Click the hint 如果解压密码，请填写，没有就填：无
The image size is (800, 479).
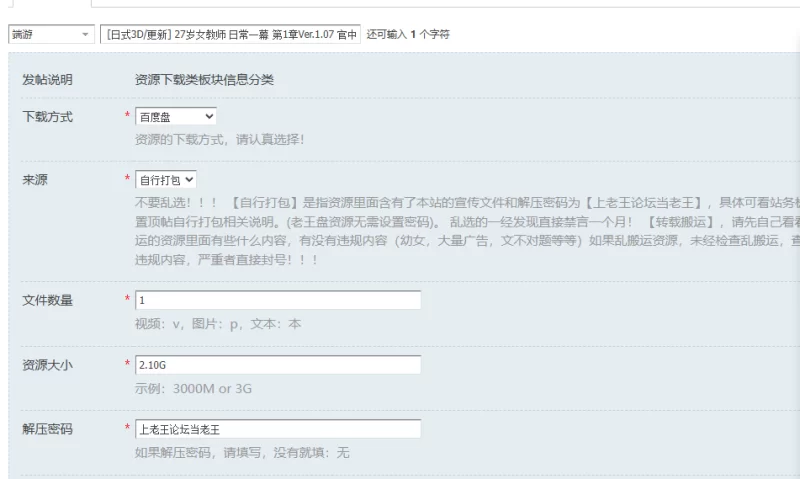coord(242,452)
